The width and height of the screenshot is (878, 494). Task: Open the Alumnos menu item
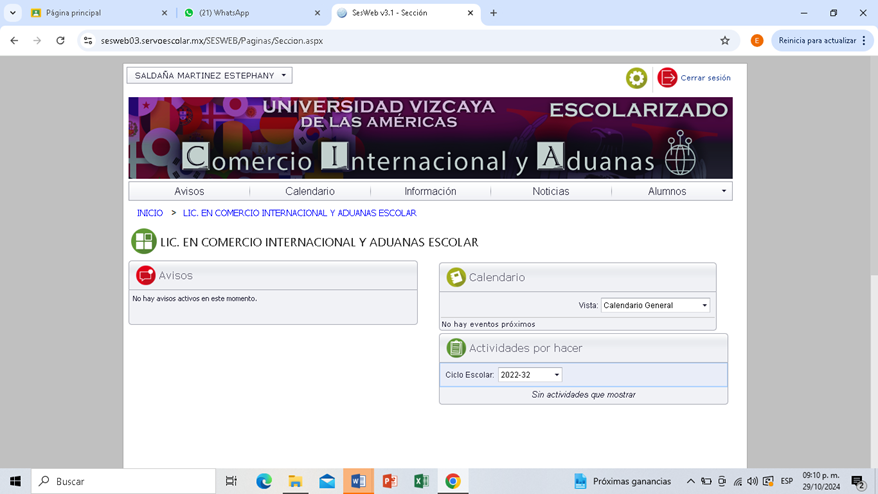[667, 191]
